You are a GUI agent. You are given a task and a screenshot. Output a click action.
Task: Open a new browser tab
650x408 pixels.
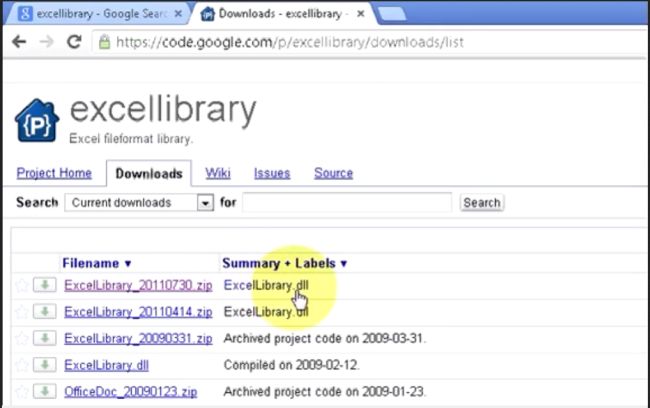(392, 14)
